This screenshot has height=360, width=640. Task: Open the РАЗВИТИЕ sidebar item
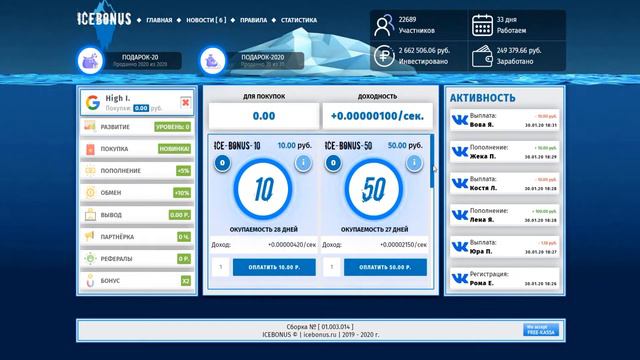(137, 127)
